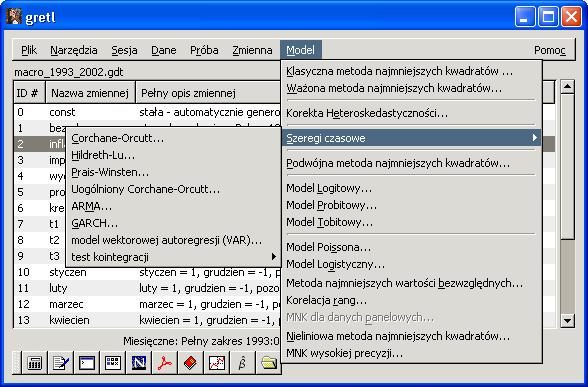Click the Nazwa zmiennej column header
This screenshot has width=588, height=387.
coord(90,93)
